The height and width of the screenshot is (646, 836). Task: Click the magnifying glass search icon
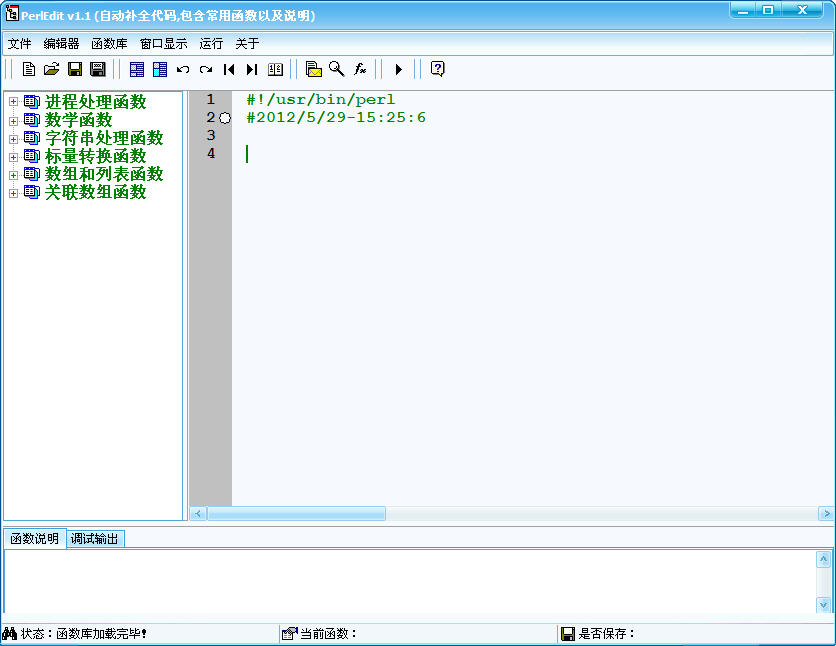pyautogui.click(x=336, y=69)
